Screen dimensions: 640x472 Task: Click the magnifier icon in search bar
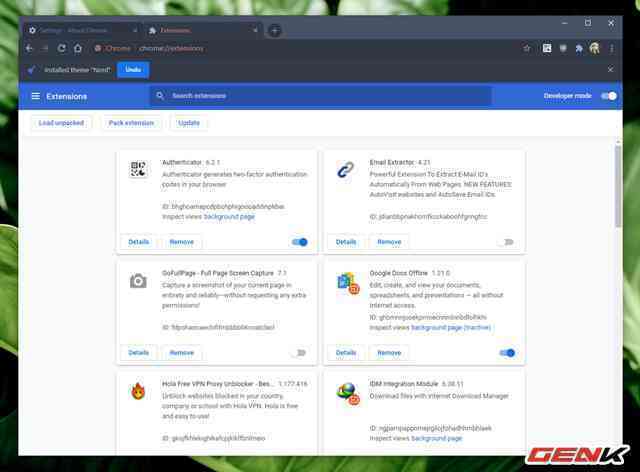160,96
